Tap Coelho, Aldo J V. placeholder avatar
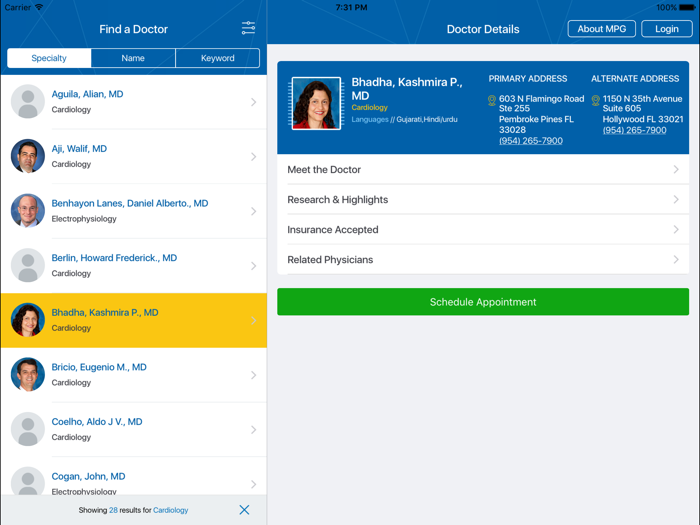 (28, 429)
